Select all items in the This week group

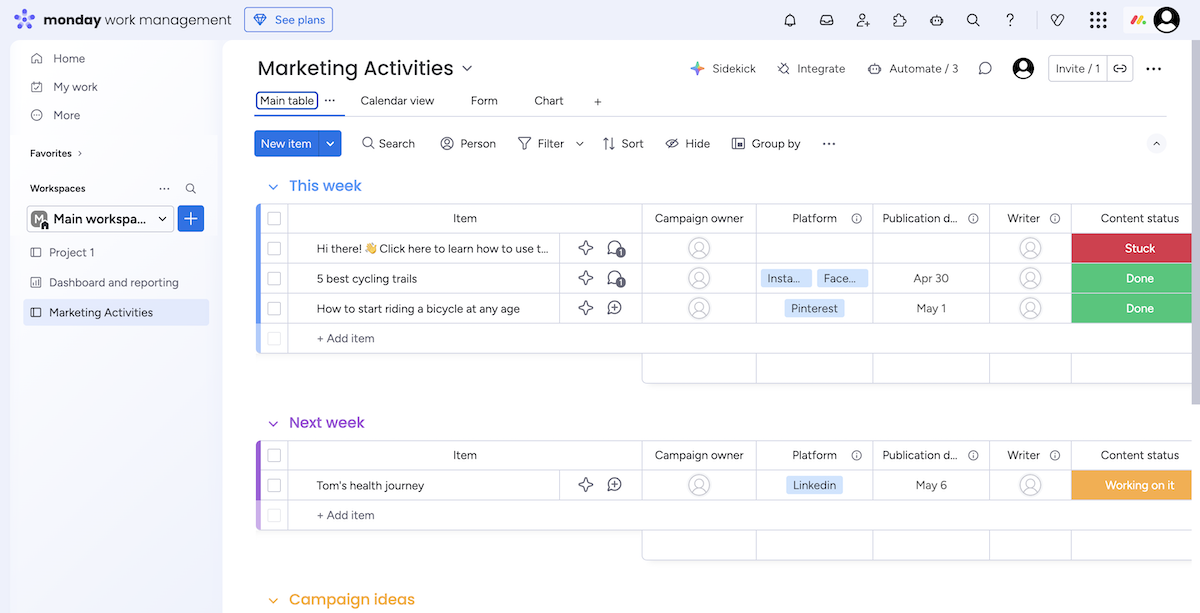(273, 218)
